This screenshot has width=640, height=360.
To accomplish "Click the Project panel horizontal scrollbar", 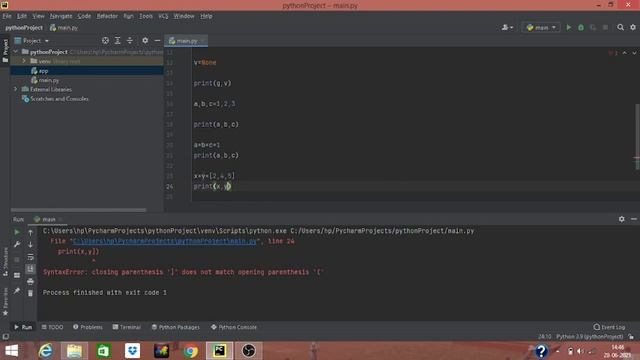I will pos(78,210).
